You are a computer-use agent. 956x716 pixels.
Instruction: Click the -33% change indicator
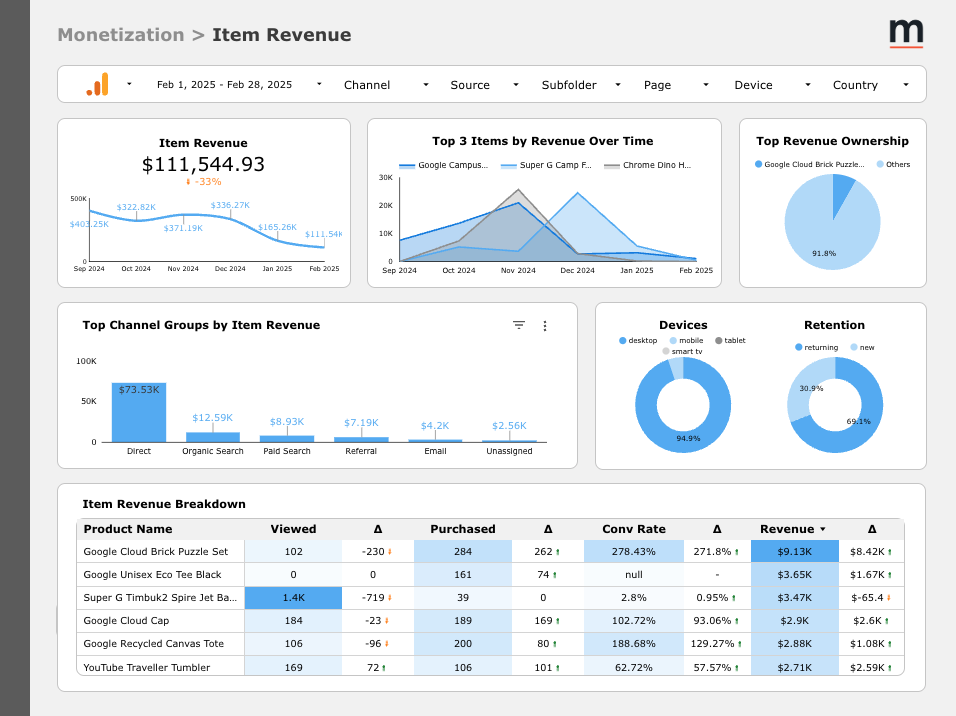tap(204, 182)
